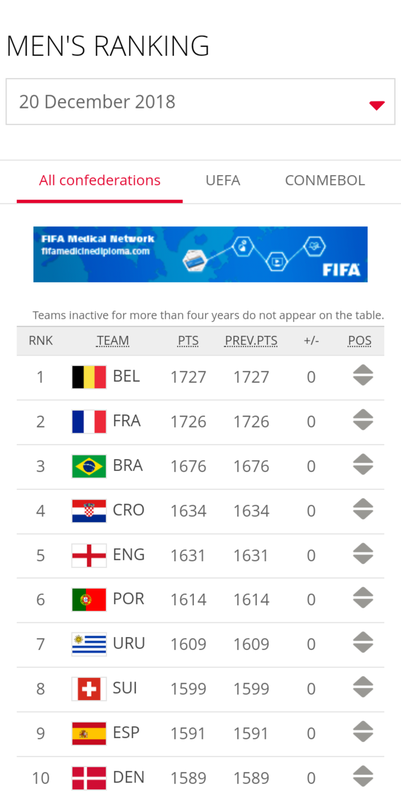The width and height of the screenshot is (401, 800).
Task: Click the TEAM column header
Action: tap(113, 341)
